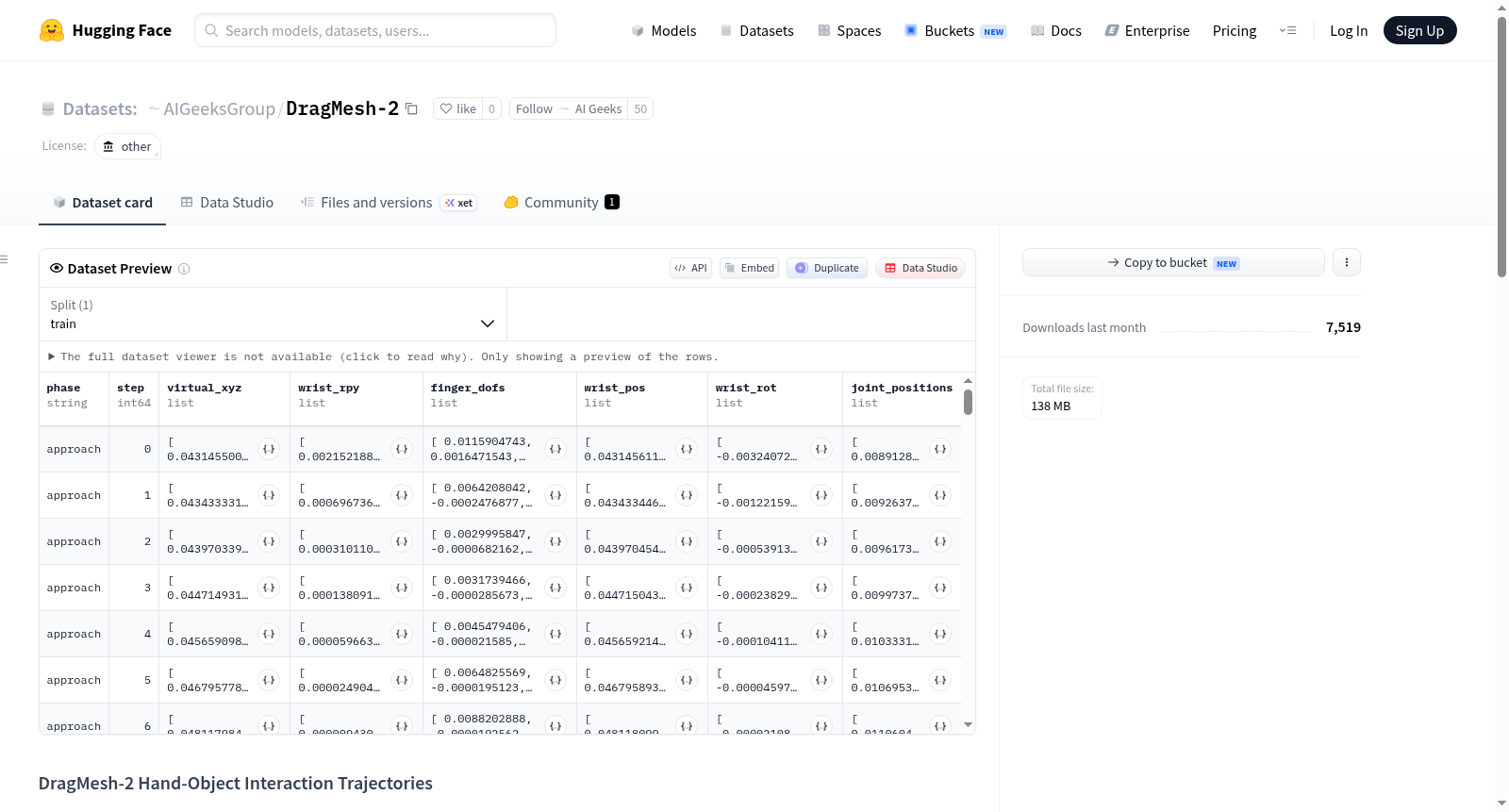Screen dimensions: 1509x812
Task: Open the left sidebar table of contents icon
Action: click(x=4, y=259)
